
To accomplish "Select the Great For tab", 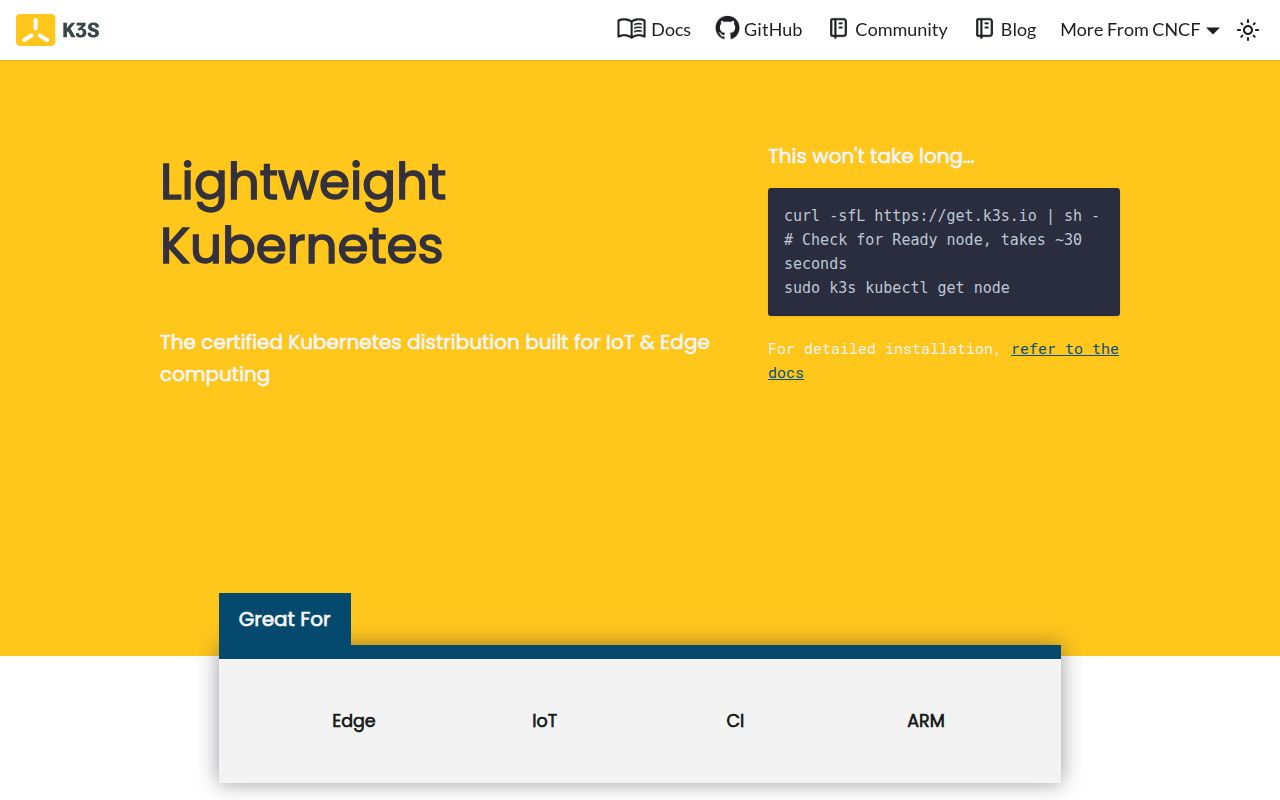I will [x=285, y=619].
